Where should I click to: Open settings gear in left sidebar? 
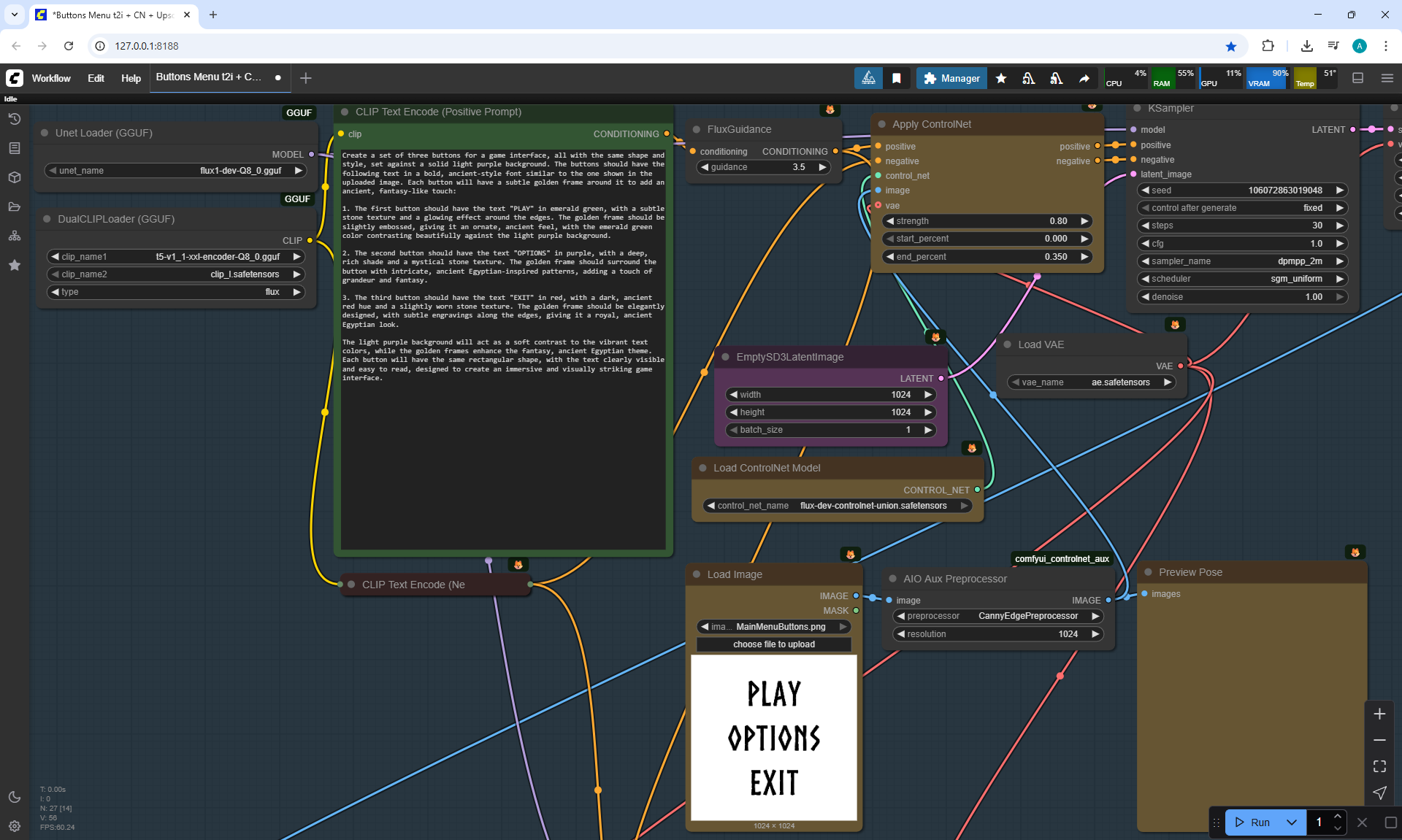(x=15, y=826)
